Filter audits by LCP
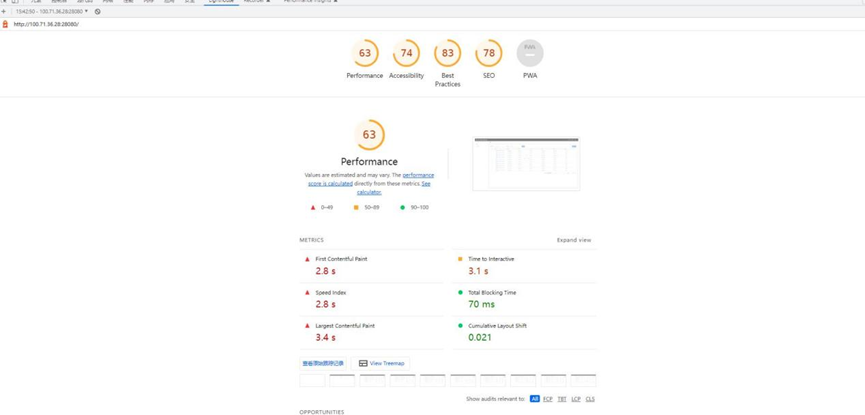This screenshot has width=865, height=415. coord(576,398)
